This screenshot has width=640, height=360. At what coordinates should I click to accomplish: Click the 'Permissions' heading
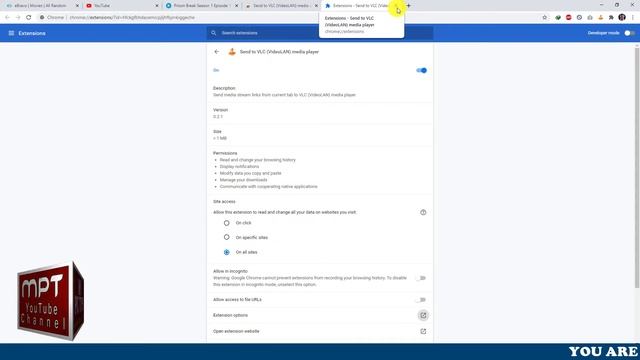pos(225,153)
